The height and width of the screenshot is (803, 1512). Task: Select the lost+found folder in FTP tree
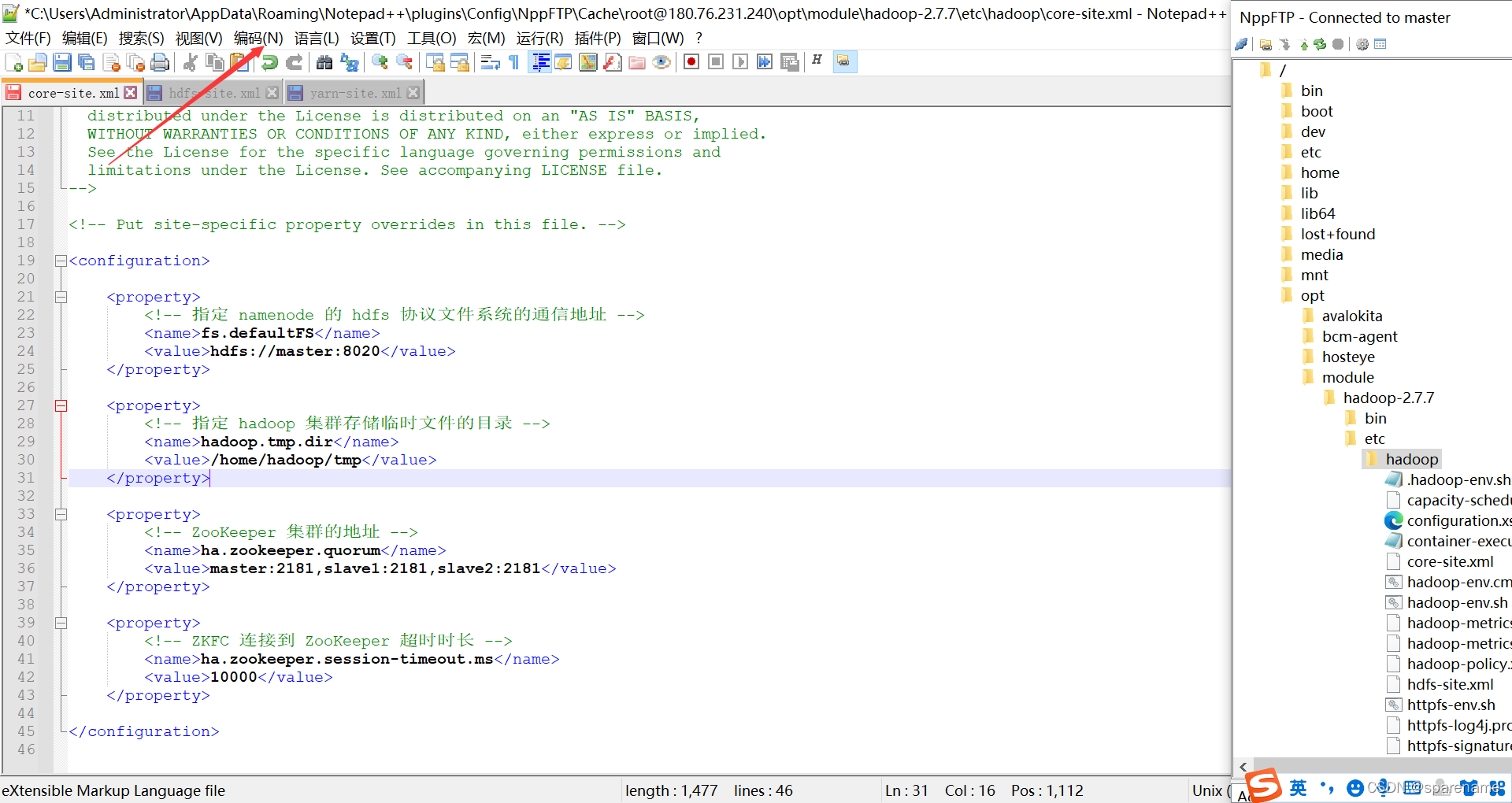click(x=1337, y=235)
